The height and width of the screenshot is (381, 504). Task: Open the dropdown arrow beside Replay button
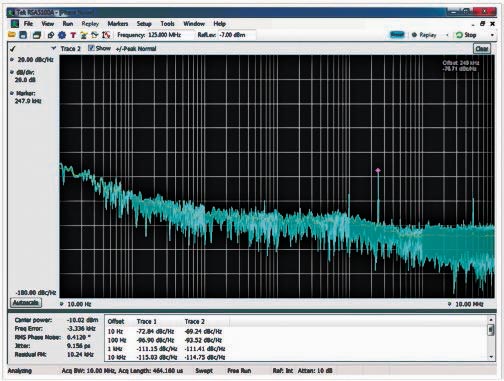[447, 35]
